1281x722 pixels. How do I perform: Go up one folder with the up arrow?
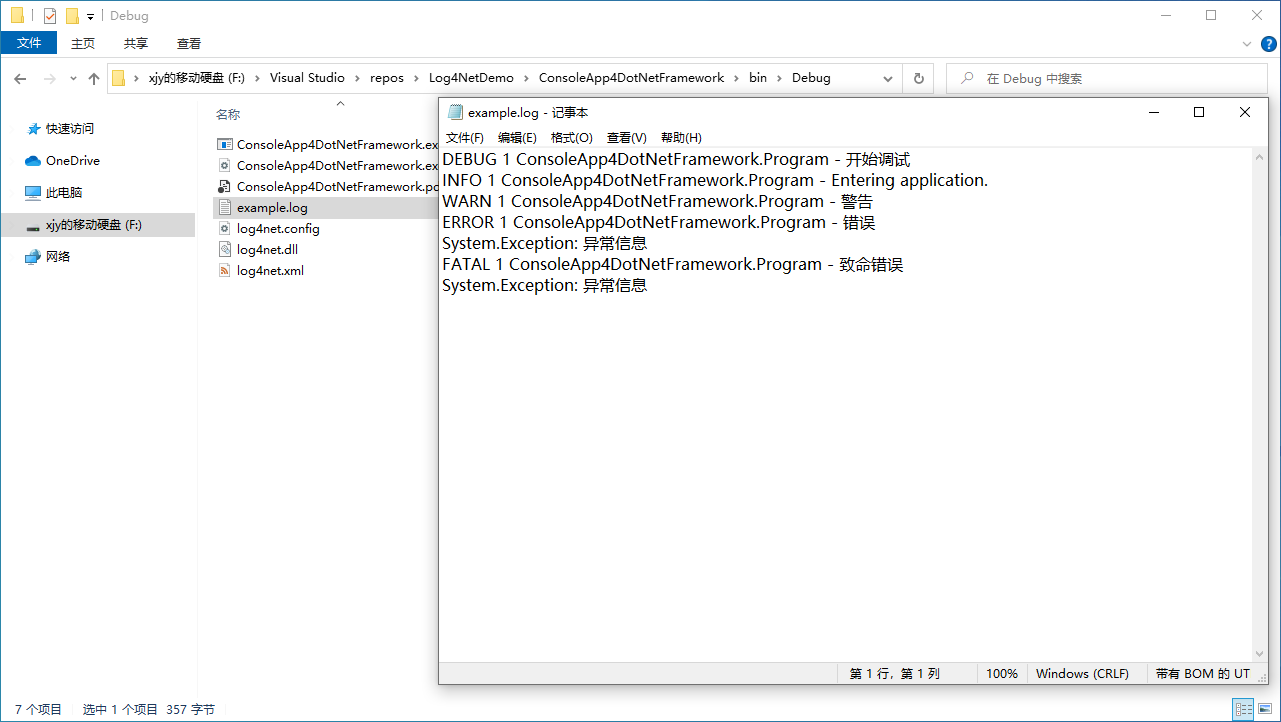pos(94,78)
